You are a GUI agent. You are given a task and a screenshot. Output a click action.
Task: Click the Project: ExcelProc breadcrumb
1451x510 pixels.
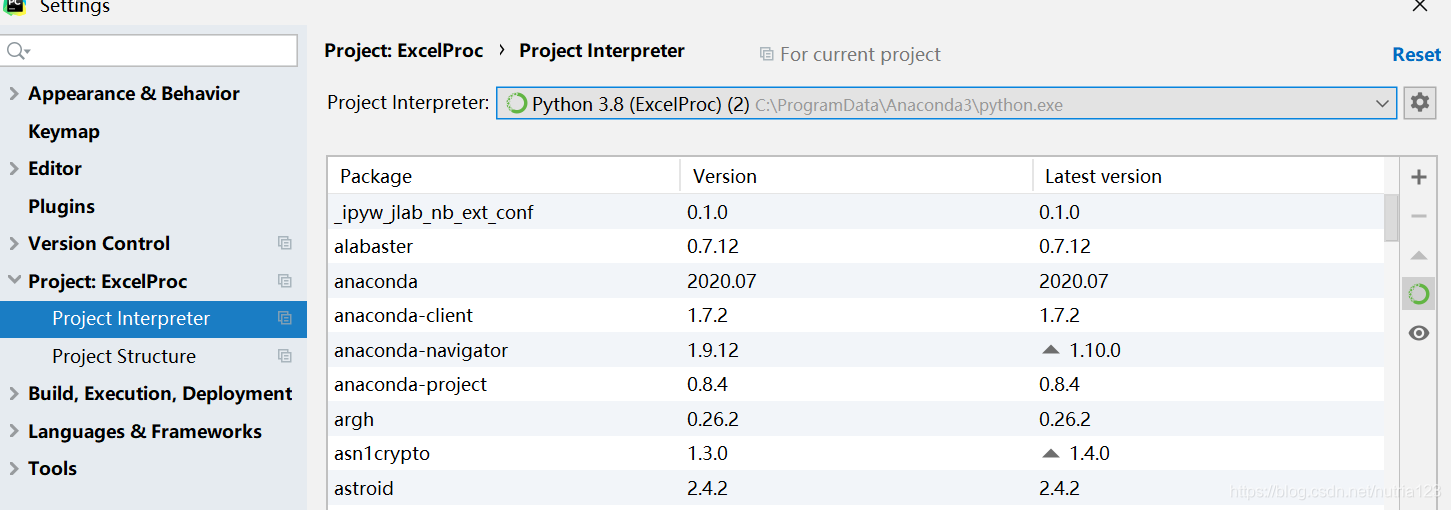click(x=404, y=51)
